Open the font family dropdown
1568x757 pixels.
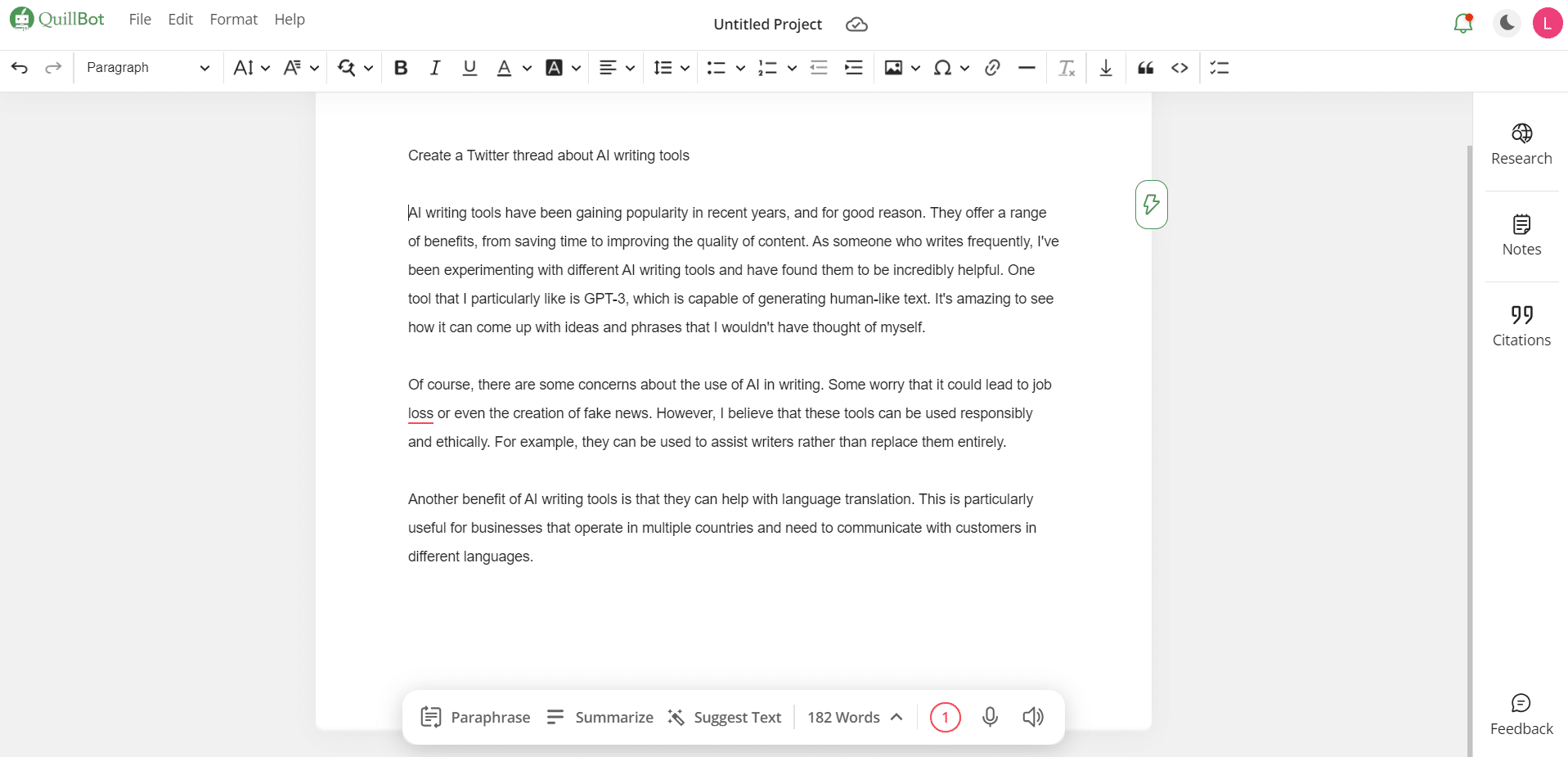[x=300, y=68]
